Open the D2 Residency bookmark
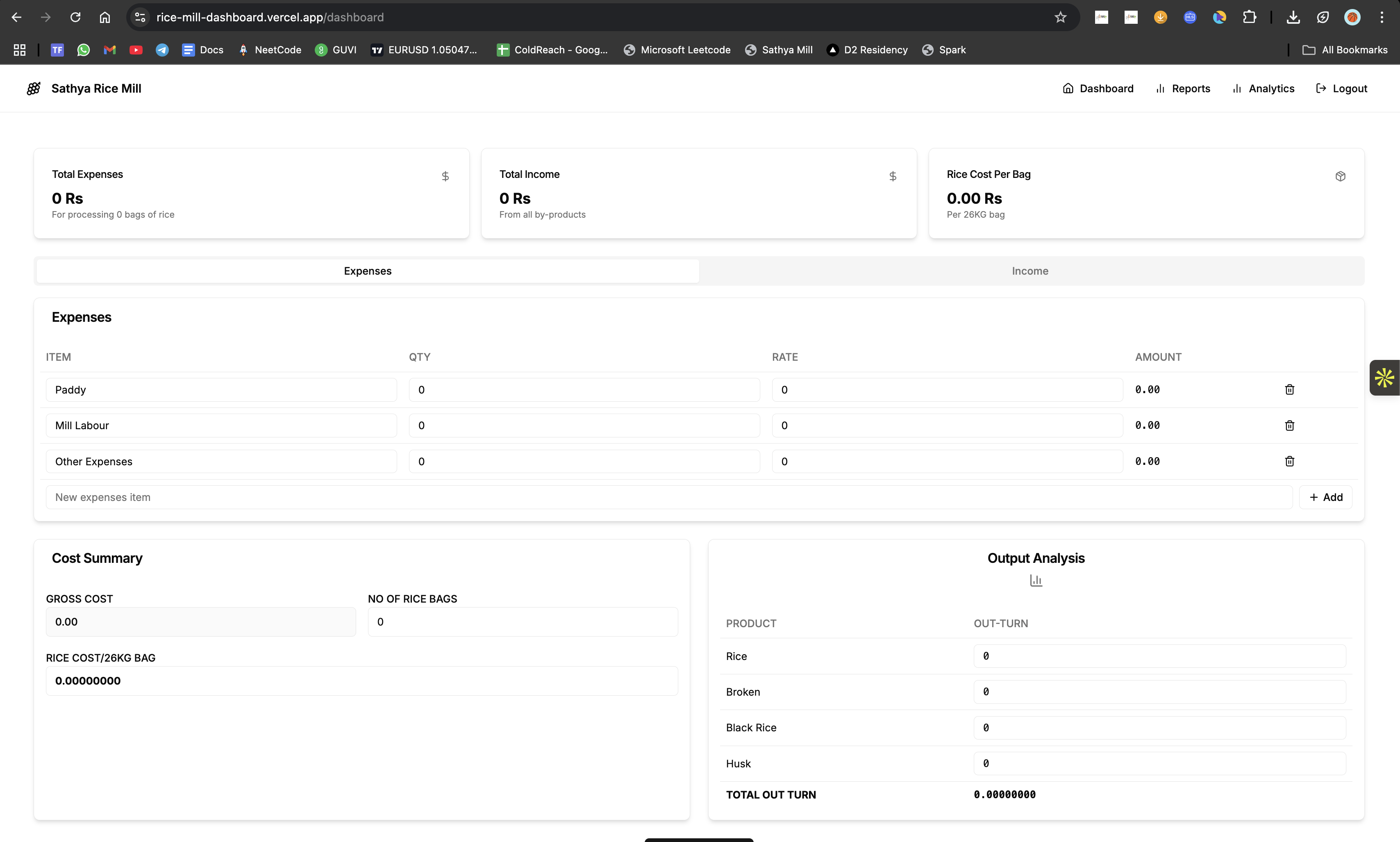 (x=867, y=50)
